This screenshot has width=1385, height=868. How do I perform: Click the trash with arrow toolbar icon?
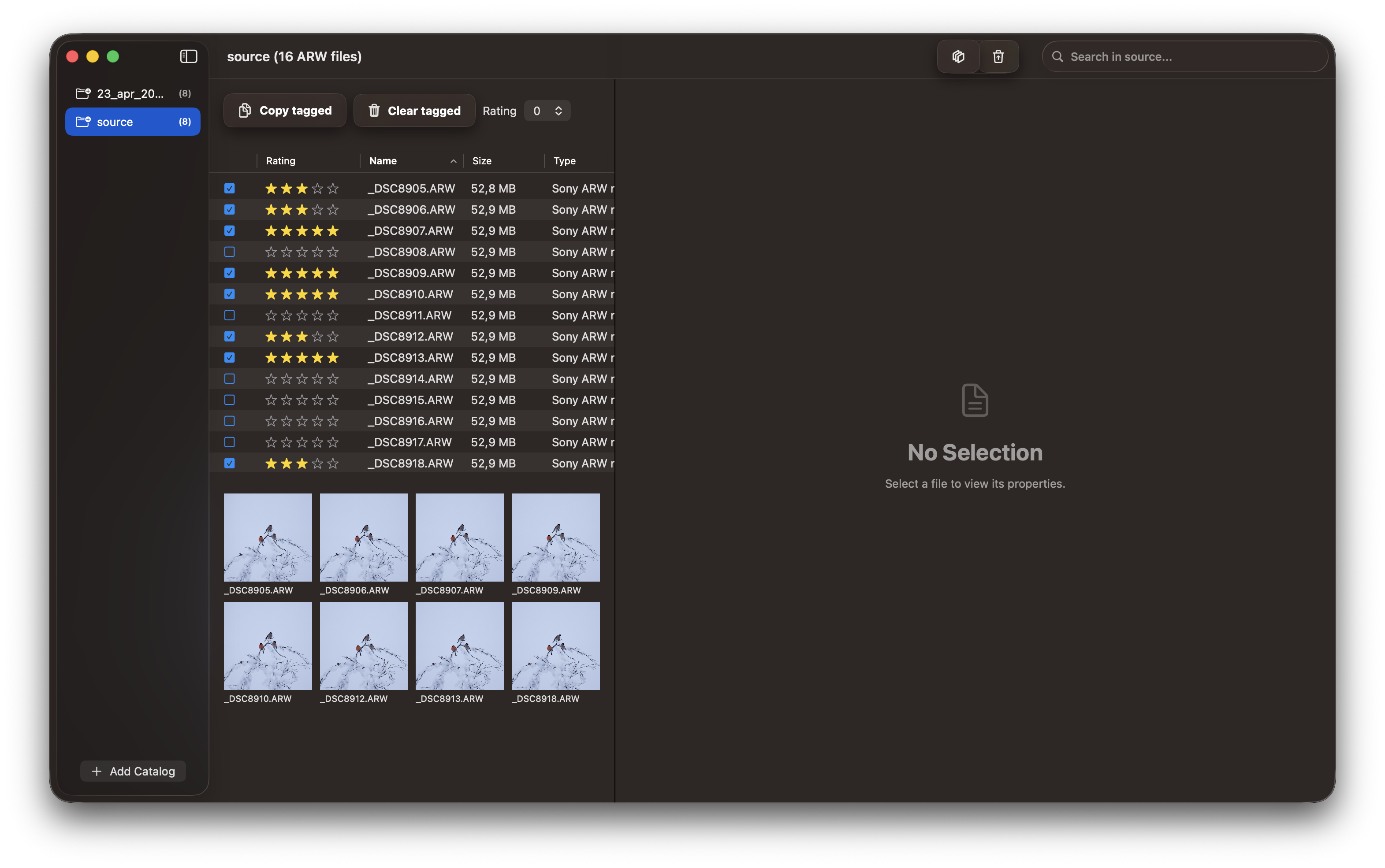coord(998,56)
